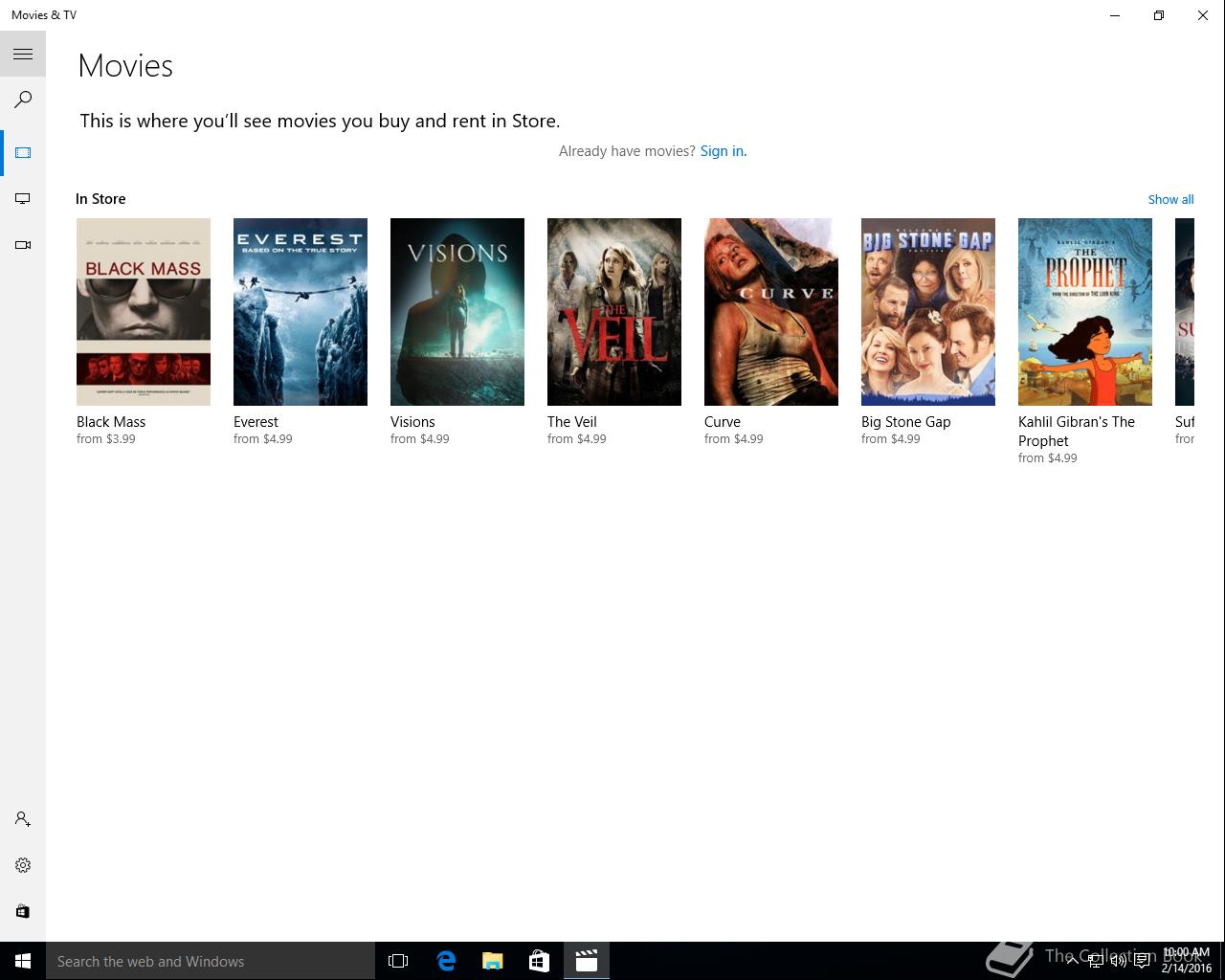Screen dimensions: 1225x980
Task: Launch Microsoft Edge from taskbar
Action: [x=446, y=961]
